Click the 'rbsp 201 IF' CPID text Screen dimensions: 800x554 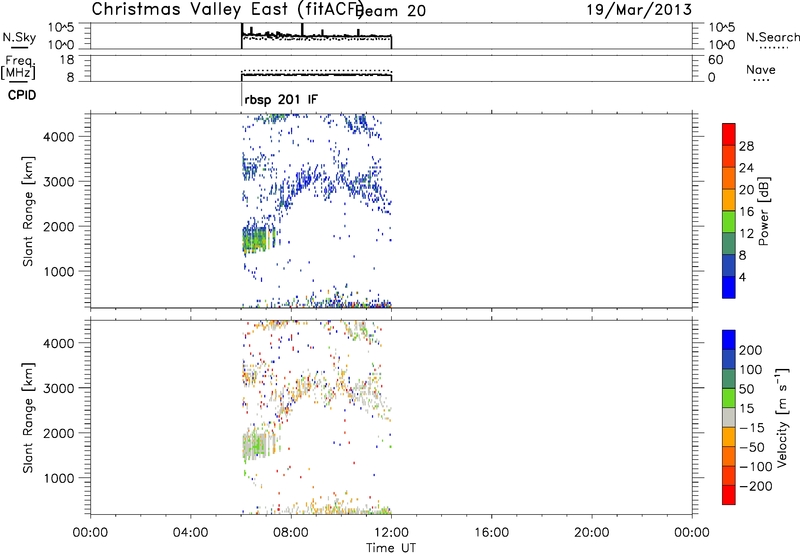tap(281, 99)
